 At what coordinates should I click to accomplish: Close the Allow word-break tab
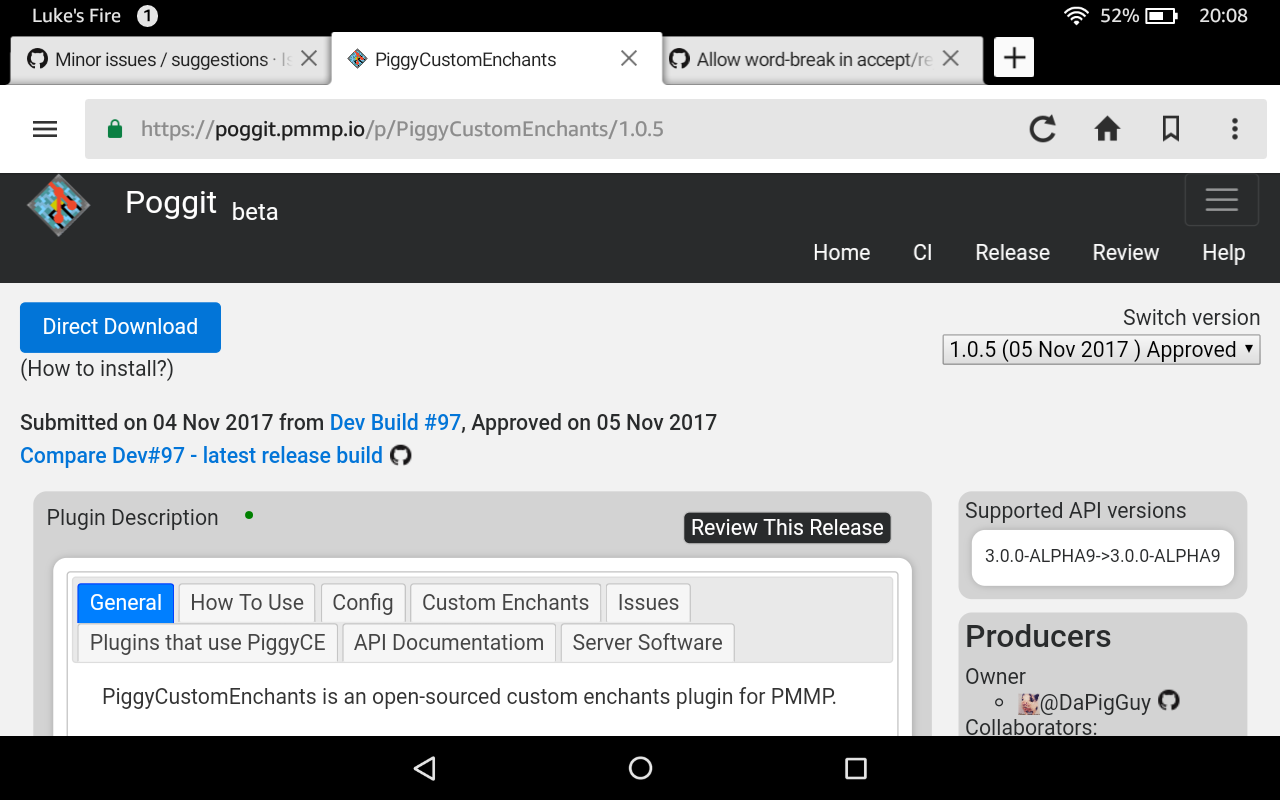[x=951, y=58]
